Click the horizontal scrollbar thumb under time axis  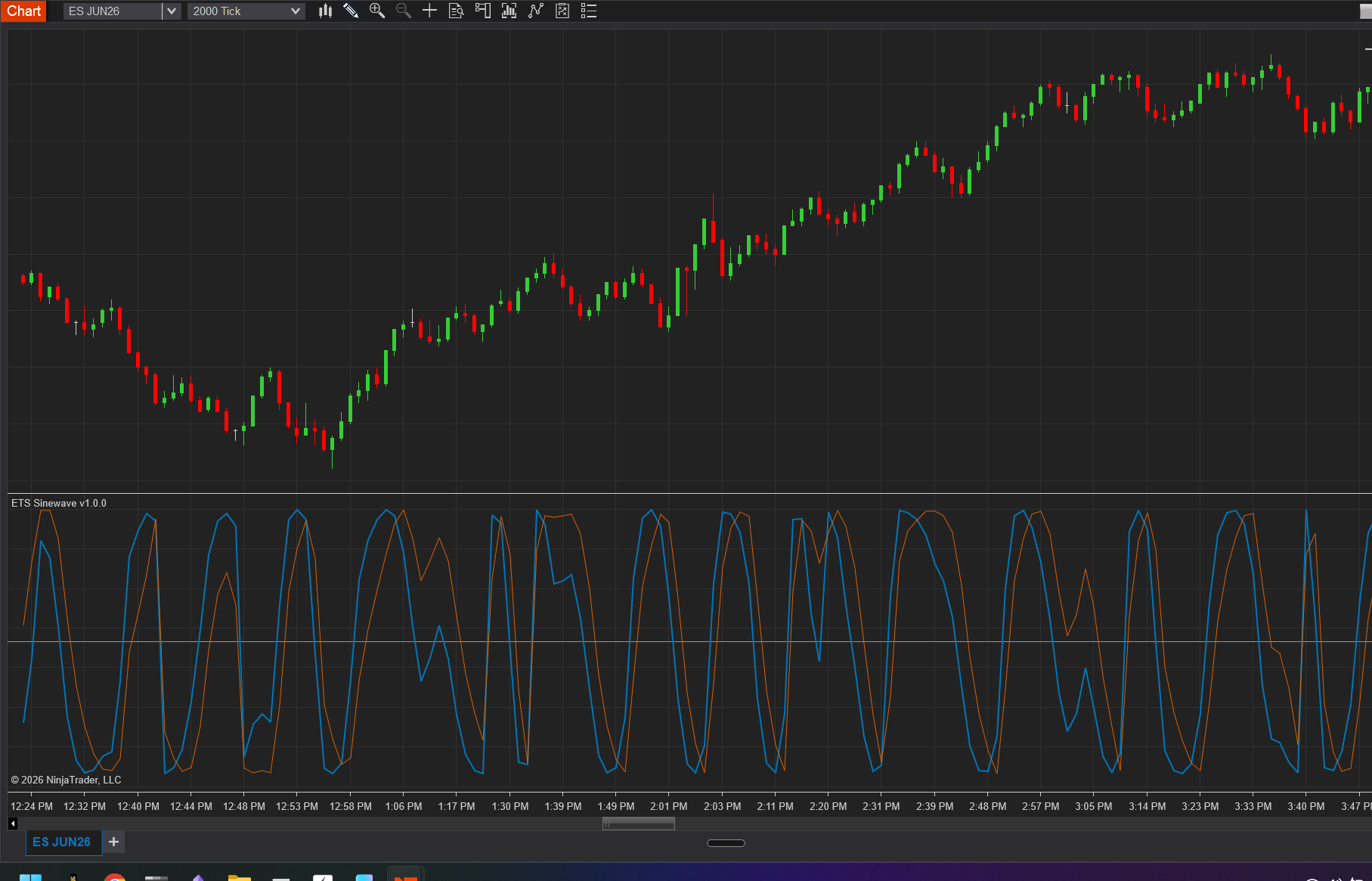[638, 824]
